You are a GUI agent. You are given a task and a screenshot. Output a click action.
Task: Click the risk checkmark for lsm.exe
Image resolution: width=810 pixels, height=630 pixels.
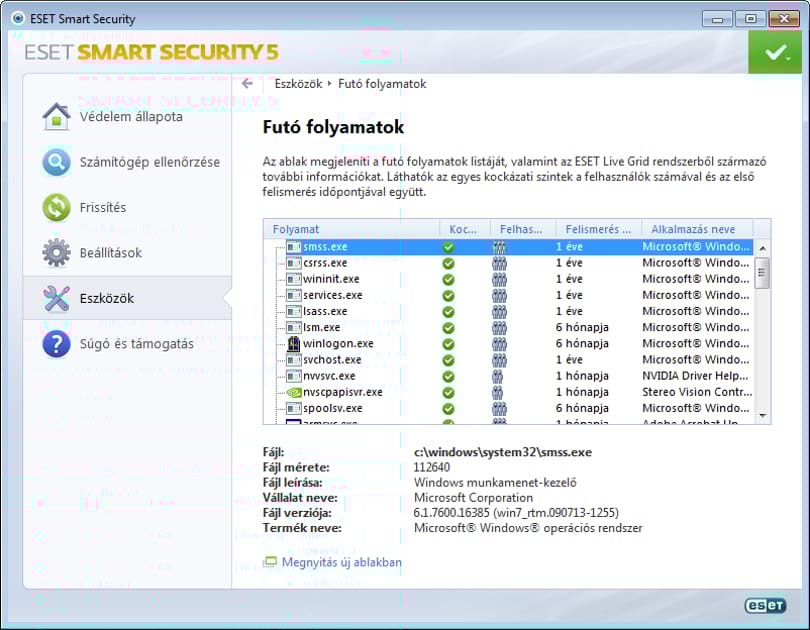[448, 327]
